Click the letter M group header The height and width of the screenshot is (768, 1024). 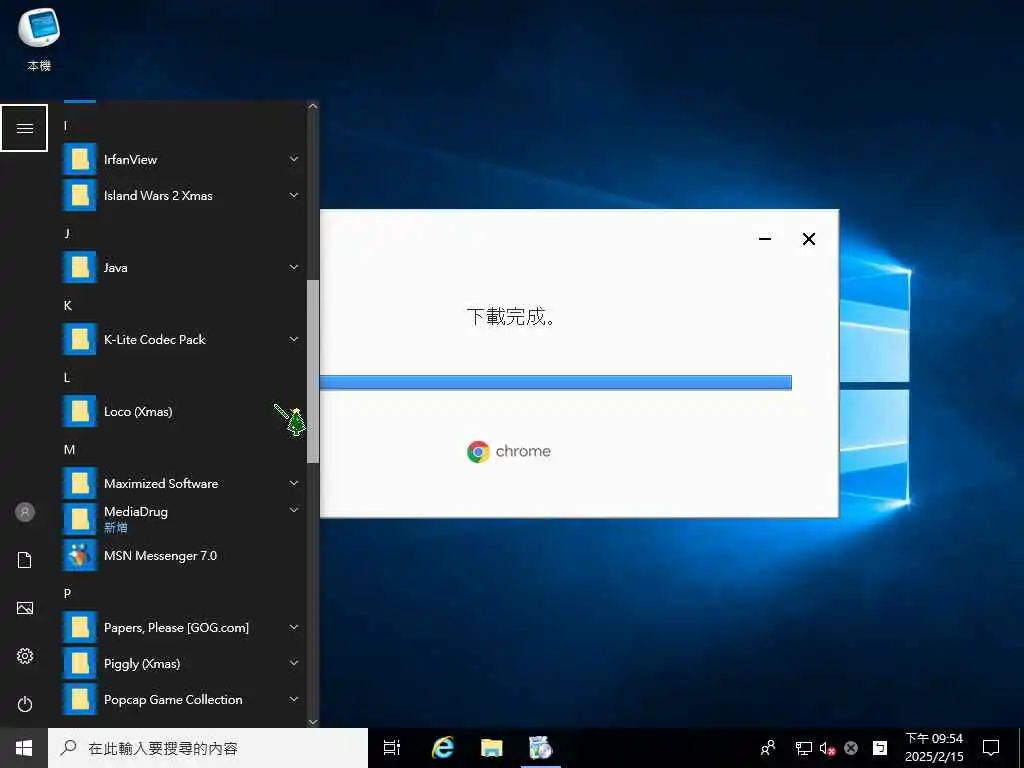69,449
